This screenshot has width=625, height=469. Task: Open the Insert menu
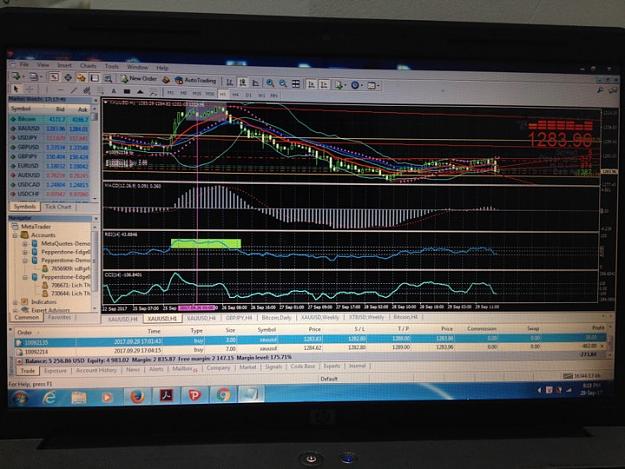pos(64,65)
